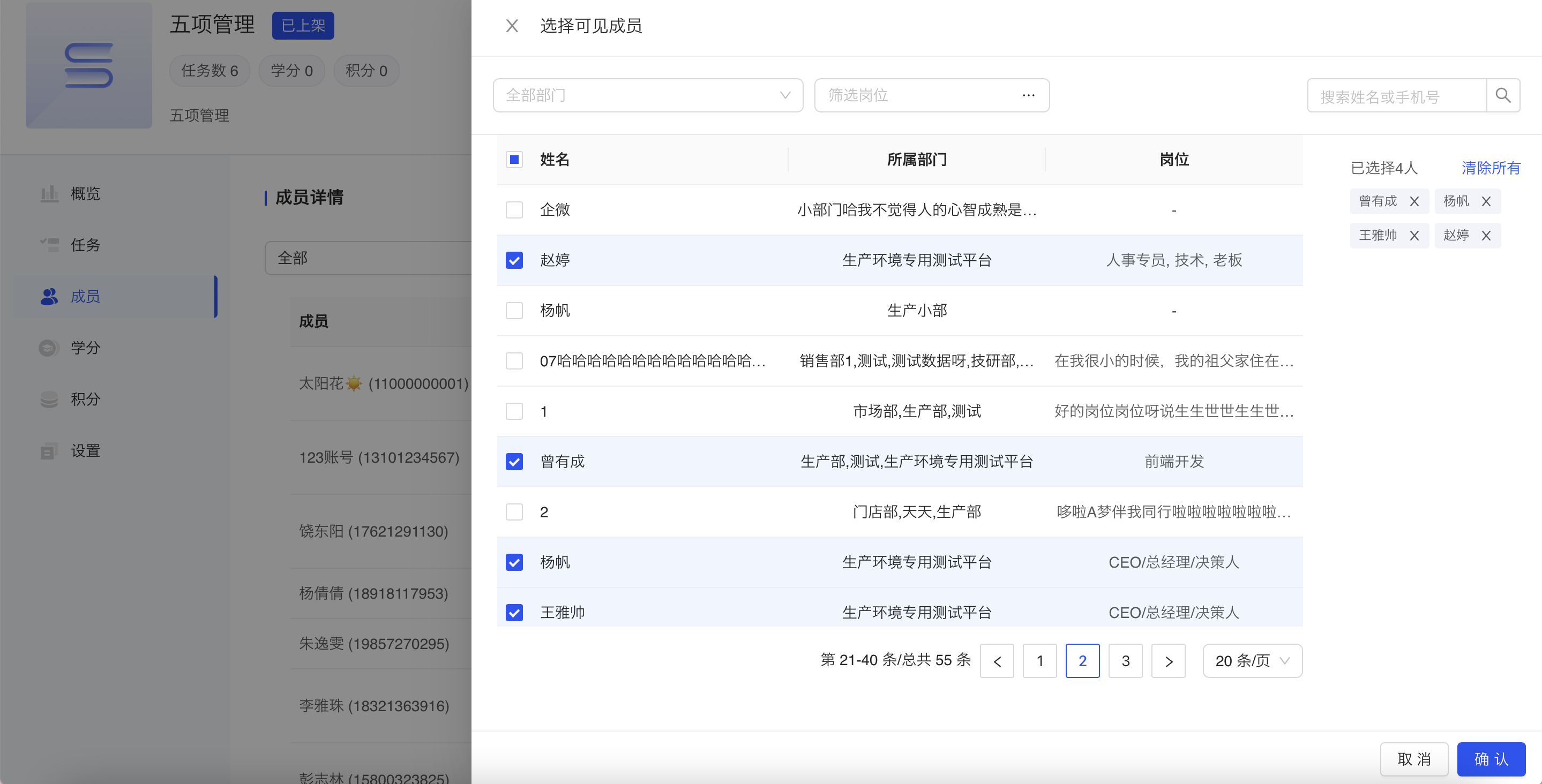
Task: Click 前端开发 position cell
Action: (x=1174, y=462)
